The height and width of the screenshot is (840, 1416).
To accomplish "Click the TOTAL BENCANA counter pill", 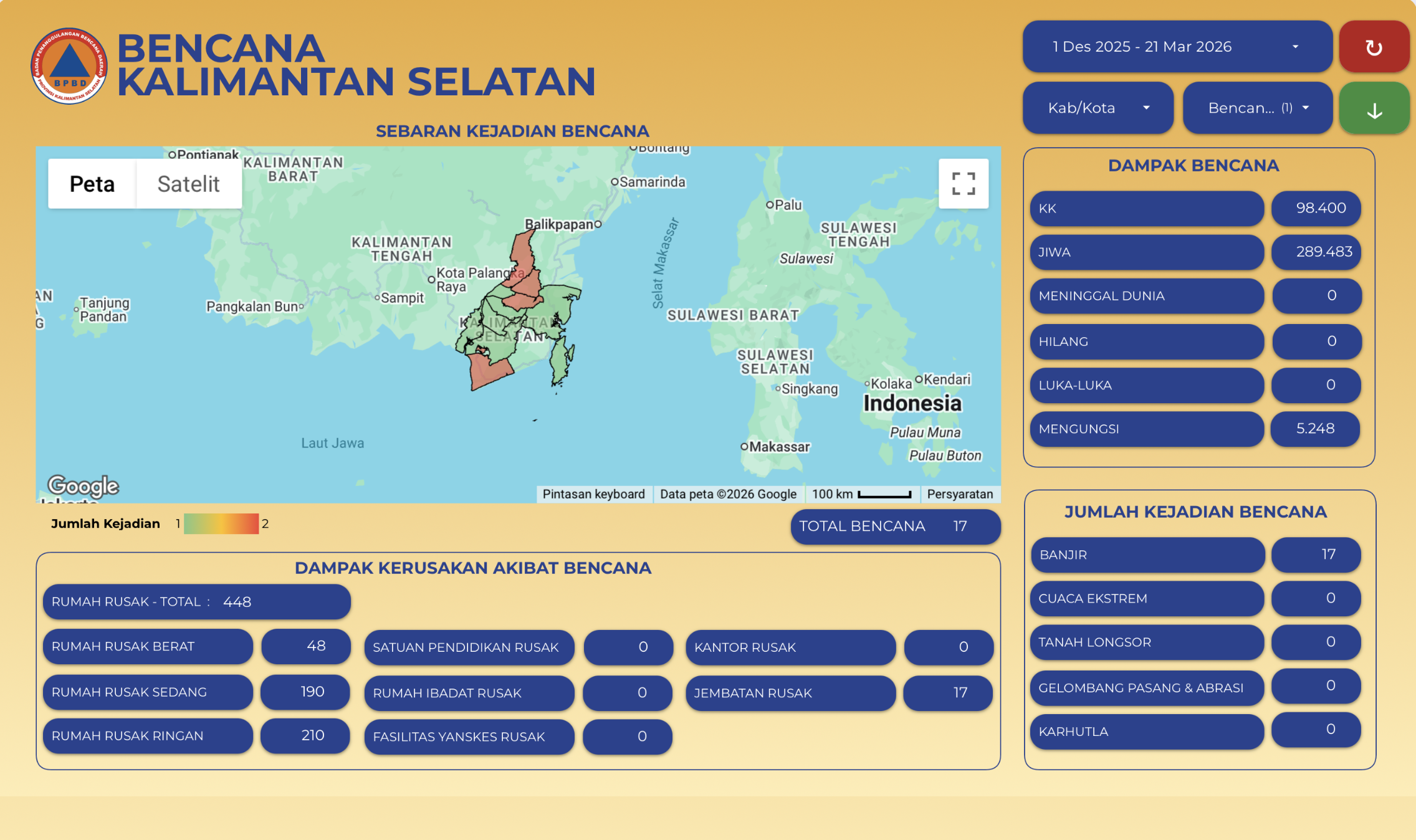I will 895,526.
